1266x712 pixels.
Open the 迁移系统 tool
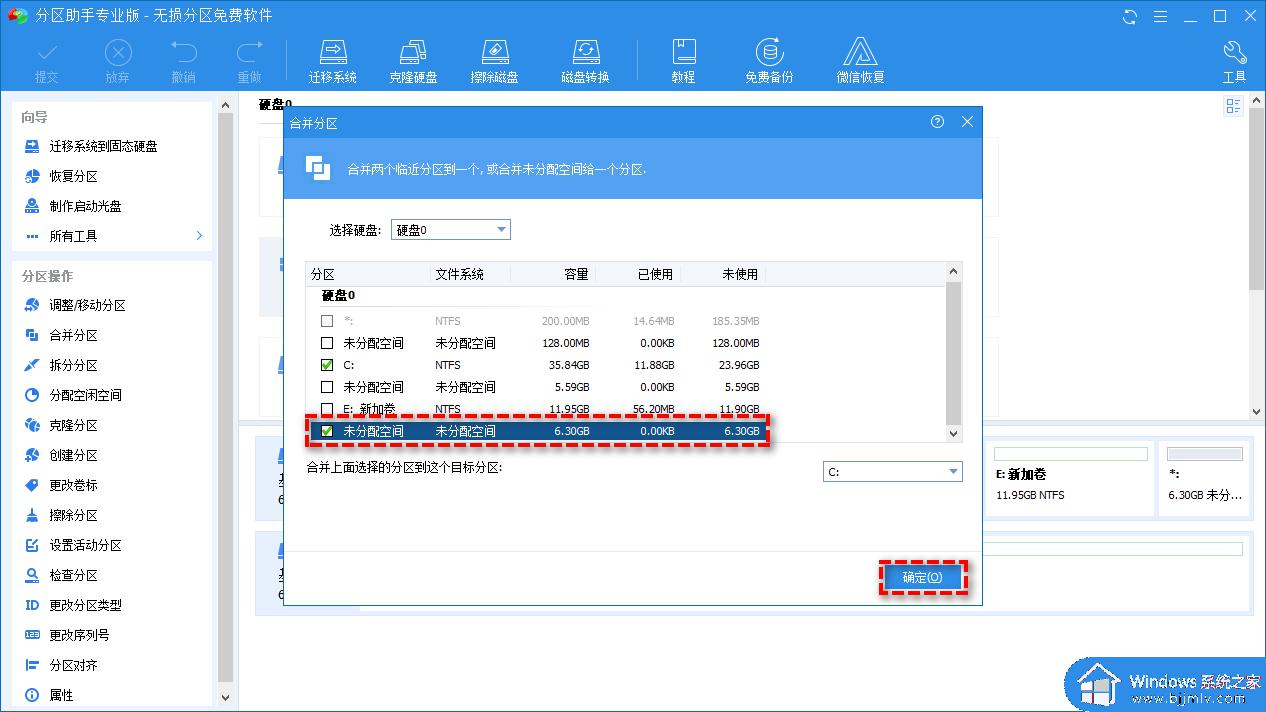333,60
